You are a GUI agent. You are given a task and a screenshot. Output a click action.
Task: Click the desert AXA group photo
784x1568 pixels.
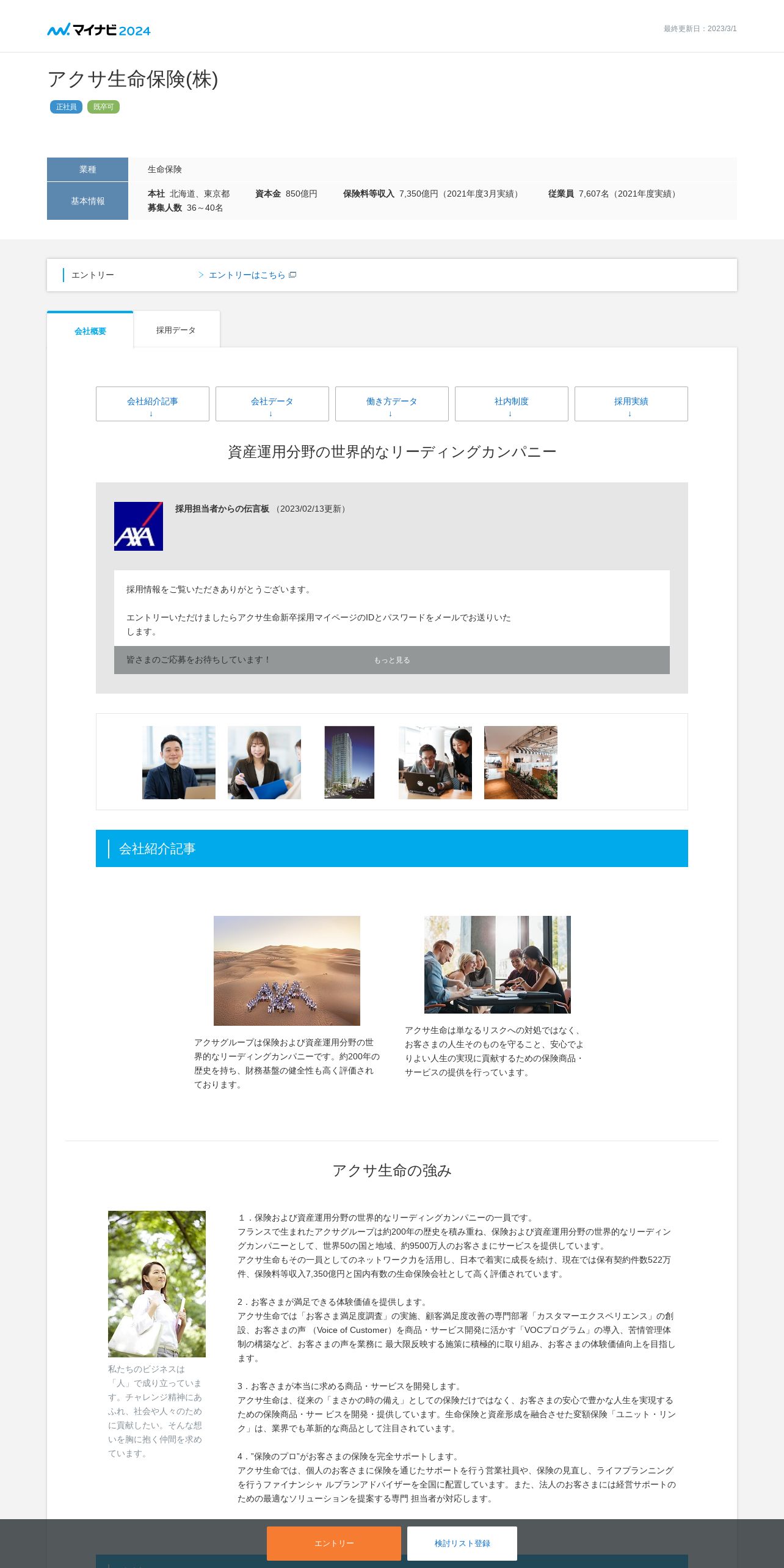click(287, 971)
